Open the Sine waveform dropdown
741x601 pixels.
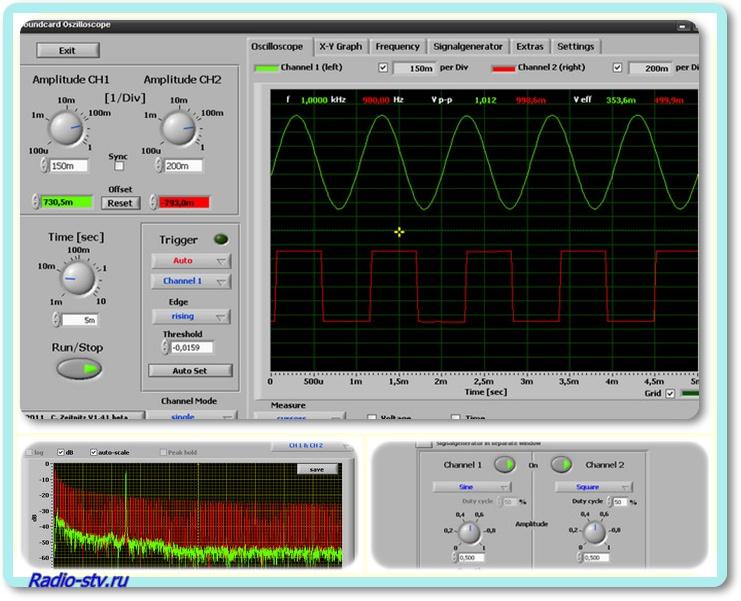471,487
